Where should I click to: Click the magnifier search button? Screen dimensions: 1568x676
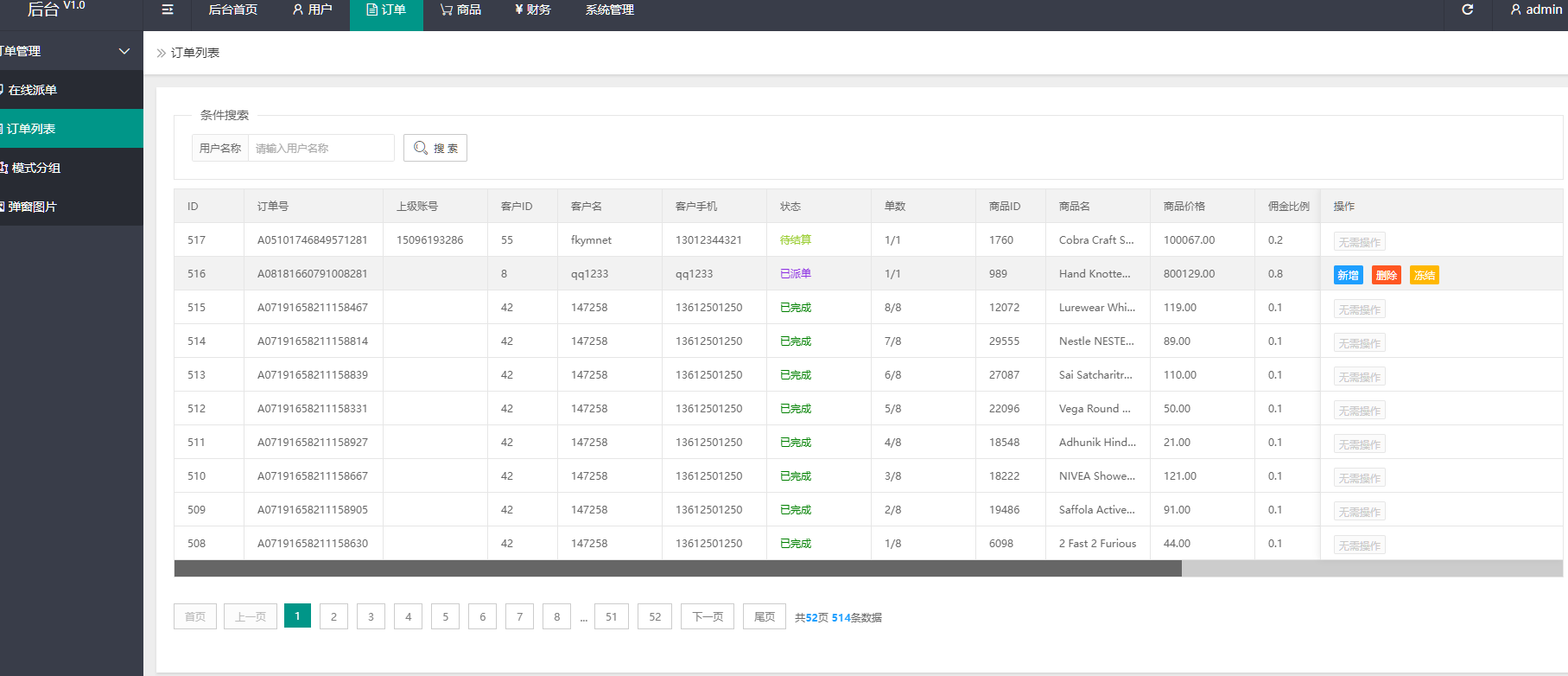tap(435, 148)
